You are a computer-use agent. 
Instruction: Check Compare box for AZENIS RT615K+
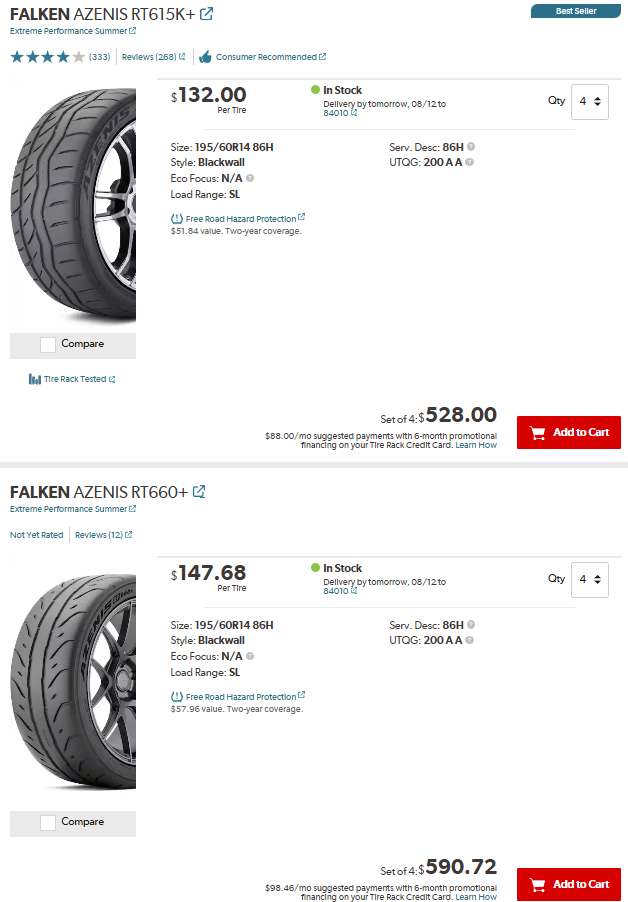coord(48,344)
